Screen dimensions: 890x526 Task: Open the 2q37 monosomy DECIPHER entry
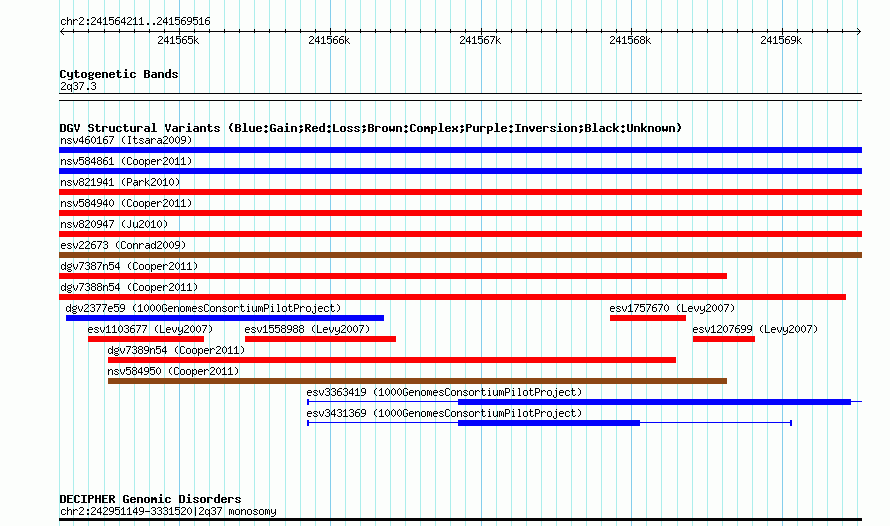[x=167, y=511]
